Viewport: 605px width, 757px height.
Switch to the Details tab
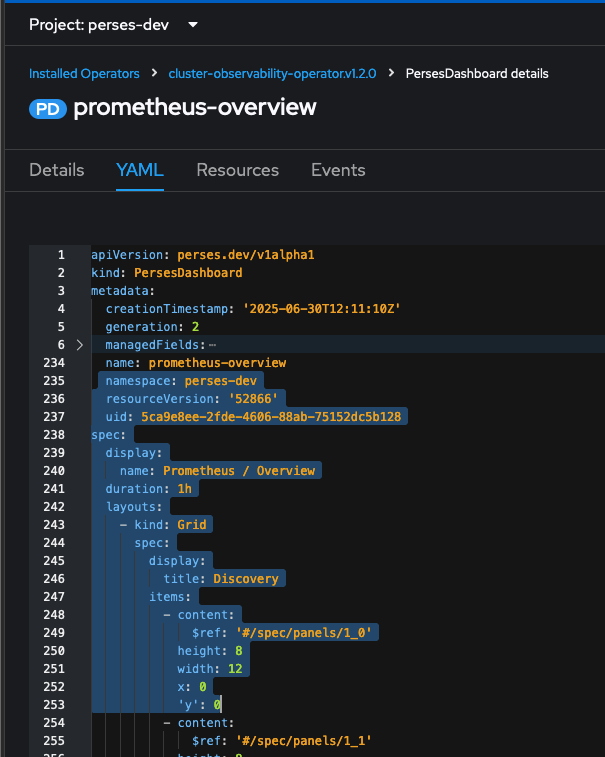[x=57, y=170]
